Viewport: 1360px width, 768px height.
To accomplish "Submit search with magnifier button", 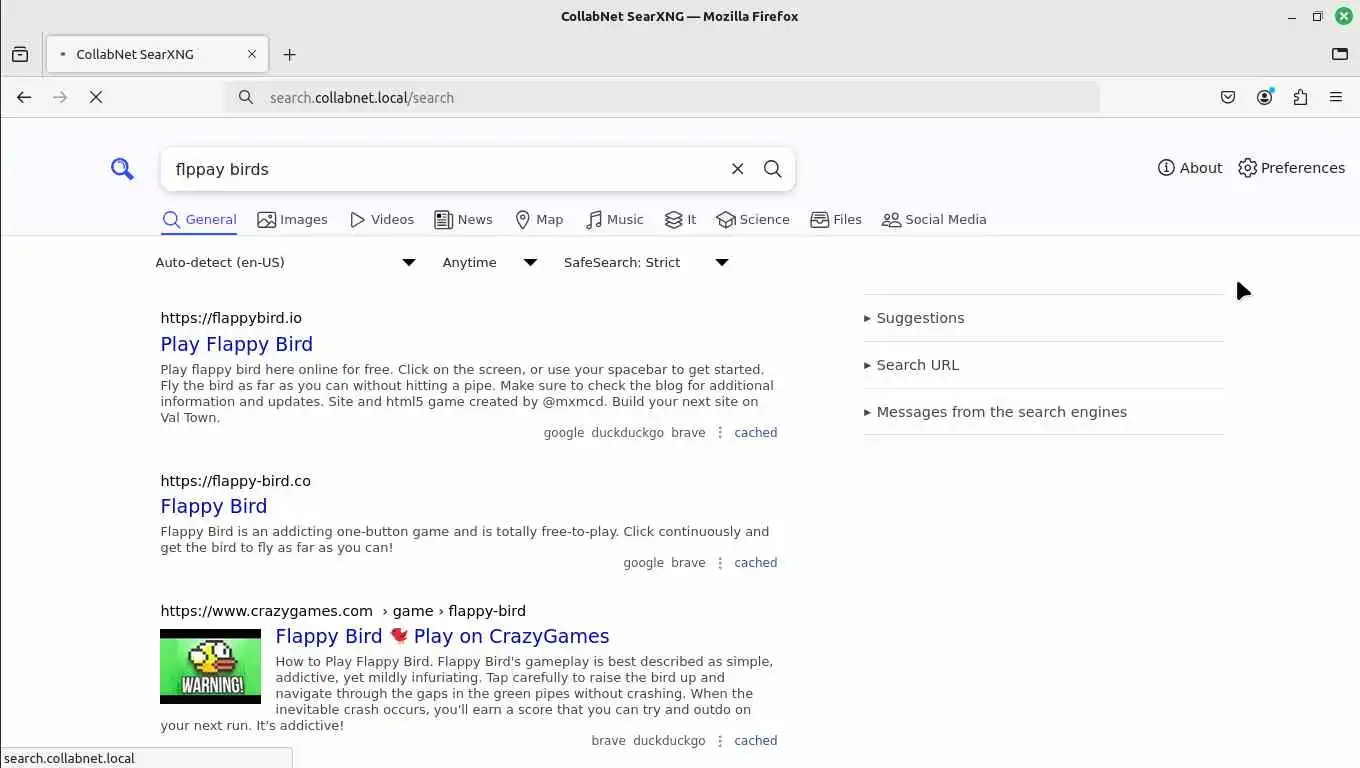I will click(x=773, y=169).
